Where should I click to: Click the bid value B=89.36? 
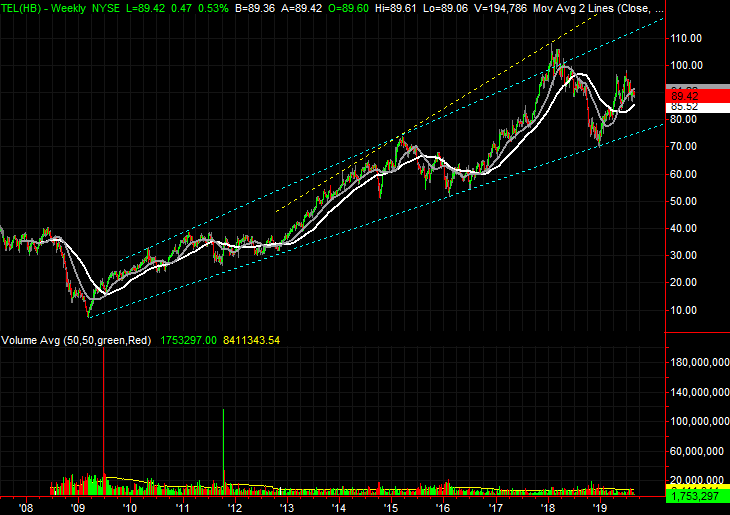[x=255, y=8]
